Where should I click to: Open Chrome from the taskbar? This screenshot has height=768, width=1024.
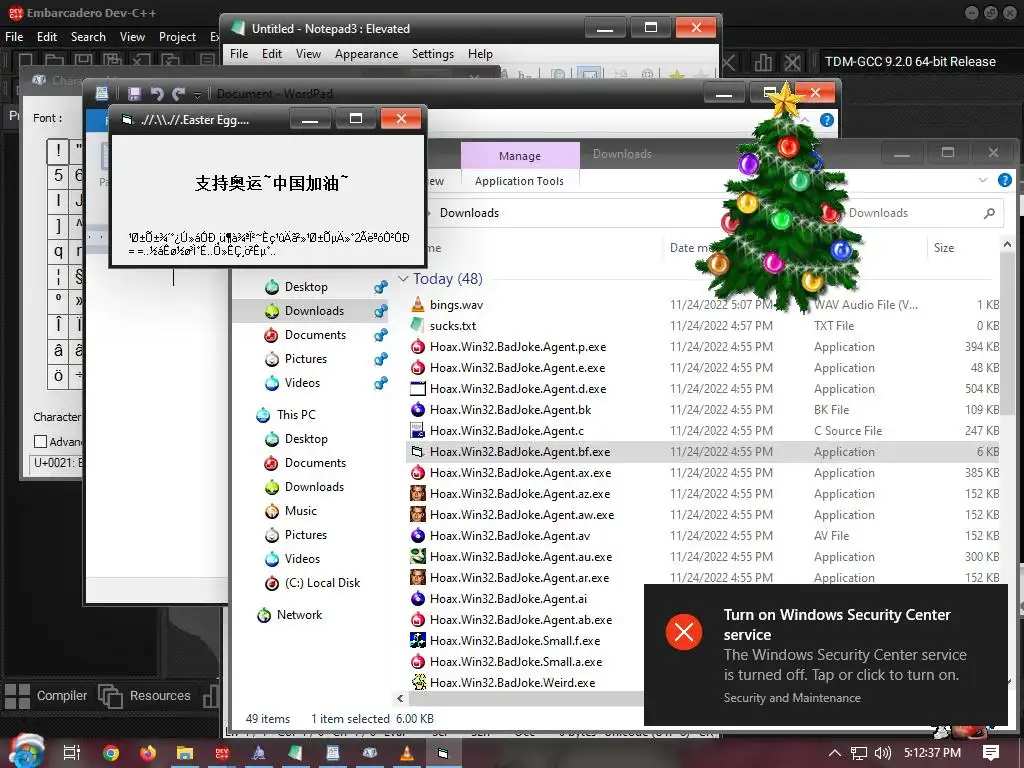tap(111, 753)
